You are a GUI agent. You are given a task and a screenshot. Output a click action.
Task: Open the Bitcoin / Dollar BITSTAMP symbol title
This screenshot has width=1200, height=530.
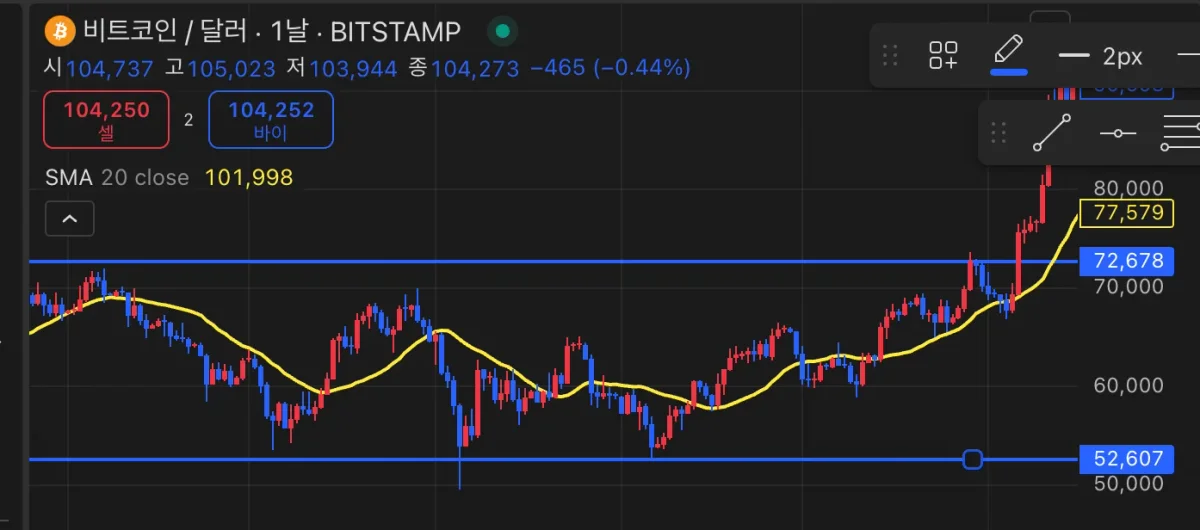pos(272,32)
